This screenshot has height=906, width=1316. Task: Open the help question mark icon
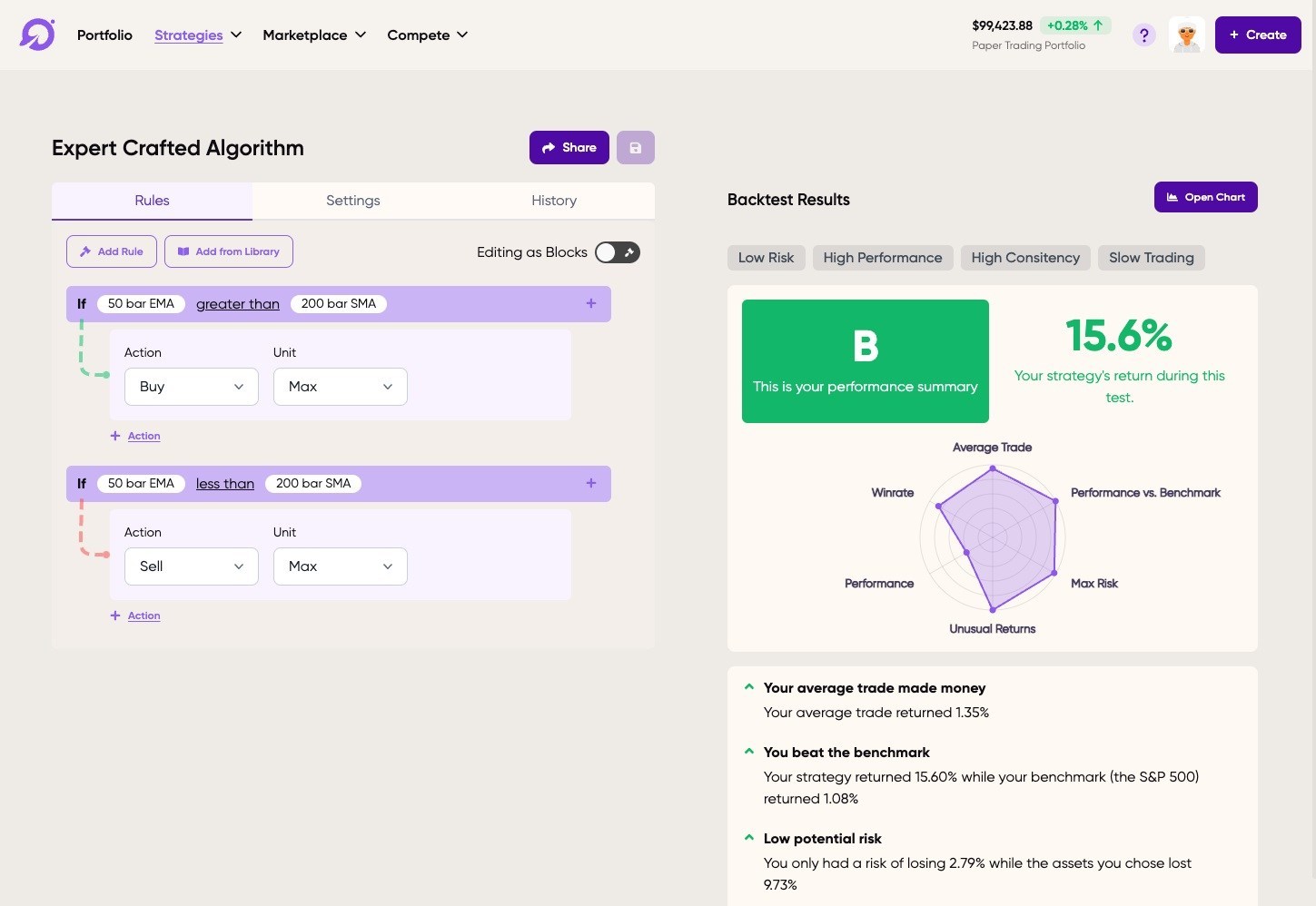click(1143, 35)
